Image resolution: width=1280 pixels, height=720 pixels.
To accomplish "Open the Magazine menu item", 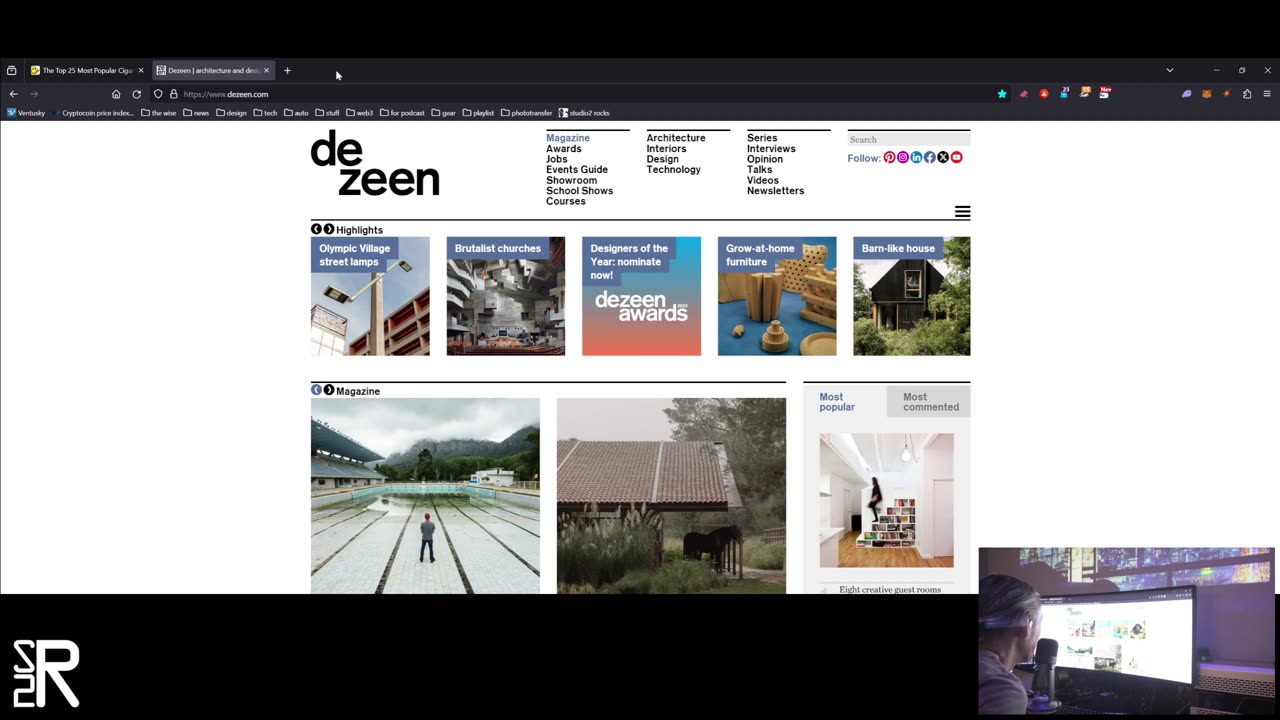I will 568,138.
